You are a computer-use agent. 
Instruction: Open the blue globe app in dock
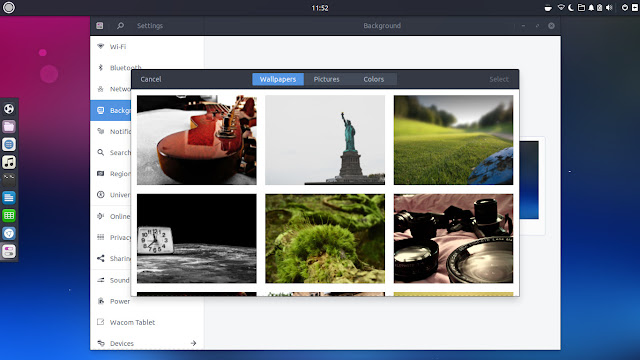point(9,144)
